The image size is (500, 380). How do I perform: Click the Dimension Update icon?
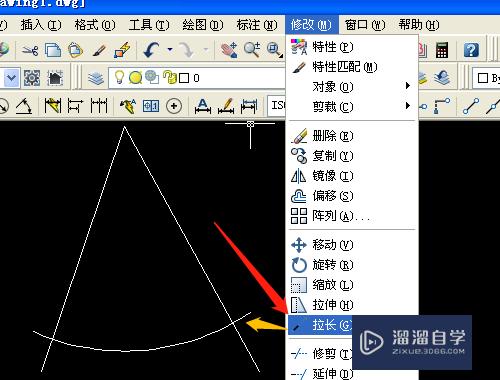249,106
